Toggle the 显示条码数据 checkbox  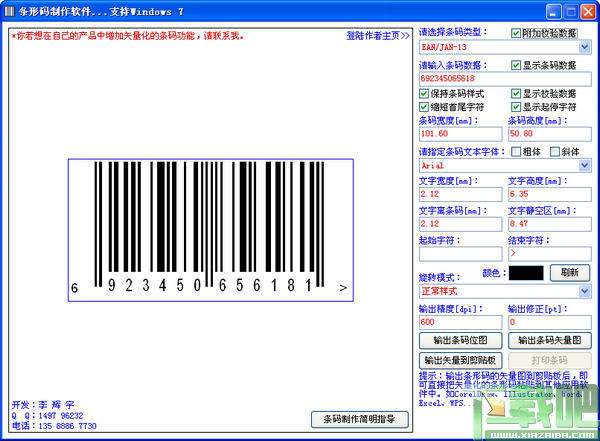point(516,65)
